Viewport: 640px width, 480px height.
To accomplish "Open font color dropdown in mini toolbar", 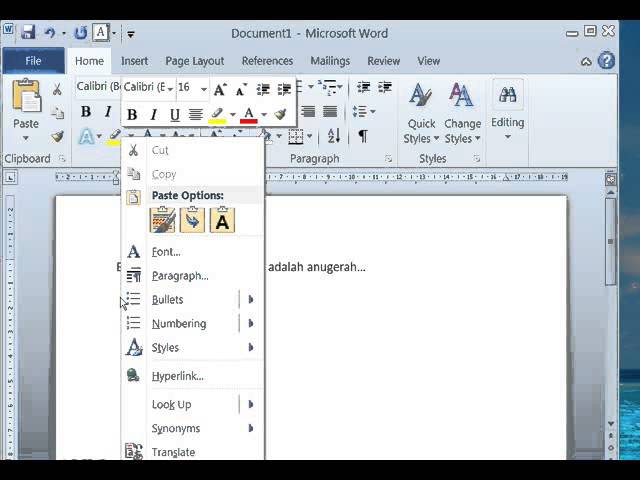I will 264,115.
